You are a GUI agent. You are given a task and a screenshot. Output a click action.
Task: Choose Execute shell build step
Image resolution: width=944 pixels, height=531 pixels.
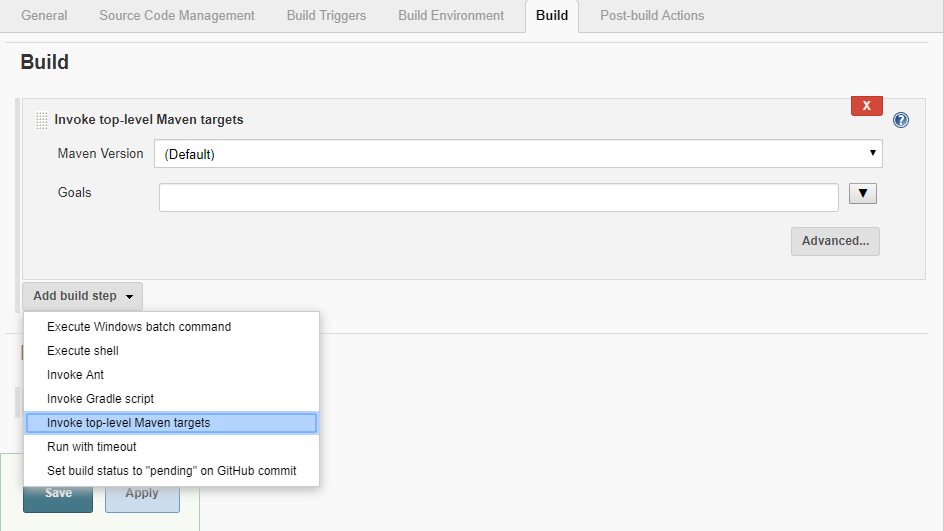pos(83,351)
